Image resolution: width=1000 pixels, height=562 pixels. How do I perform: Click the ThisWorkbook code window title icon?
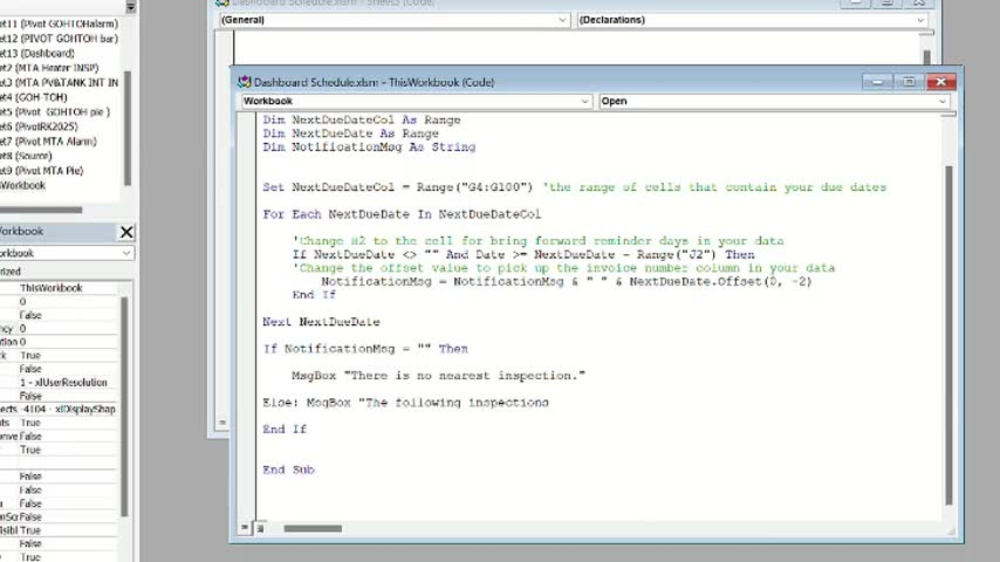pyautogui.click(x=244, y=82)
